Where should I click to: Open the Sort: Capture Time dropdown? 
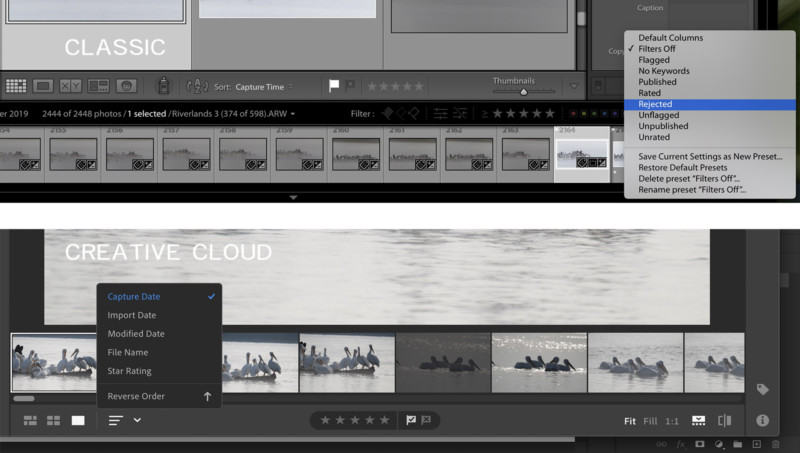tap(263, 87)
